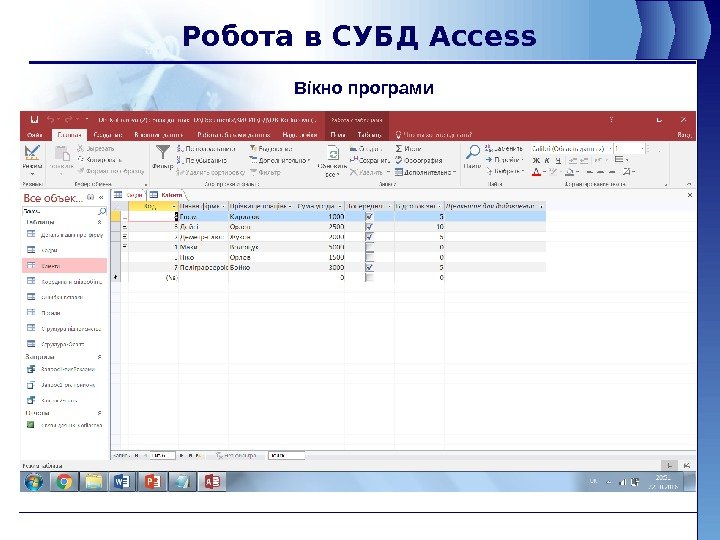Click the Undo arrow in title bar
720x540 pixels.
pos(51,119)
